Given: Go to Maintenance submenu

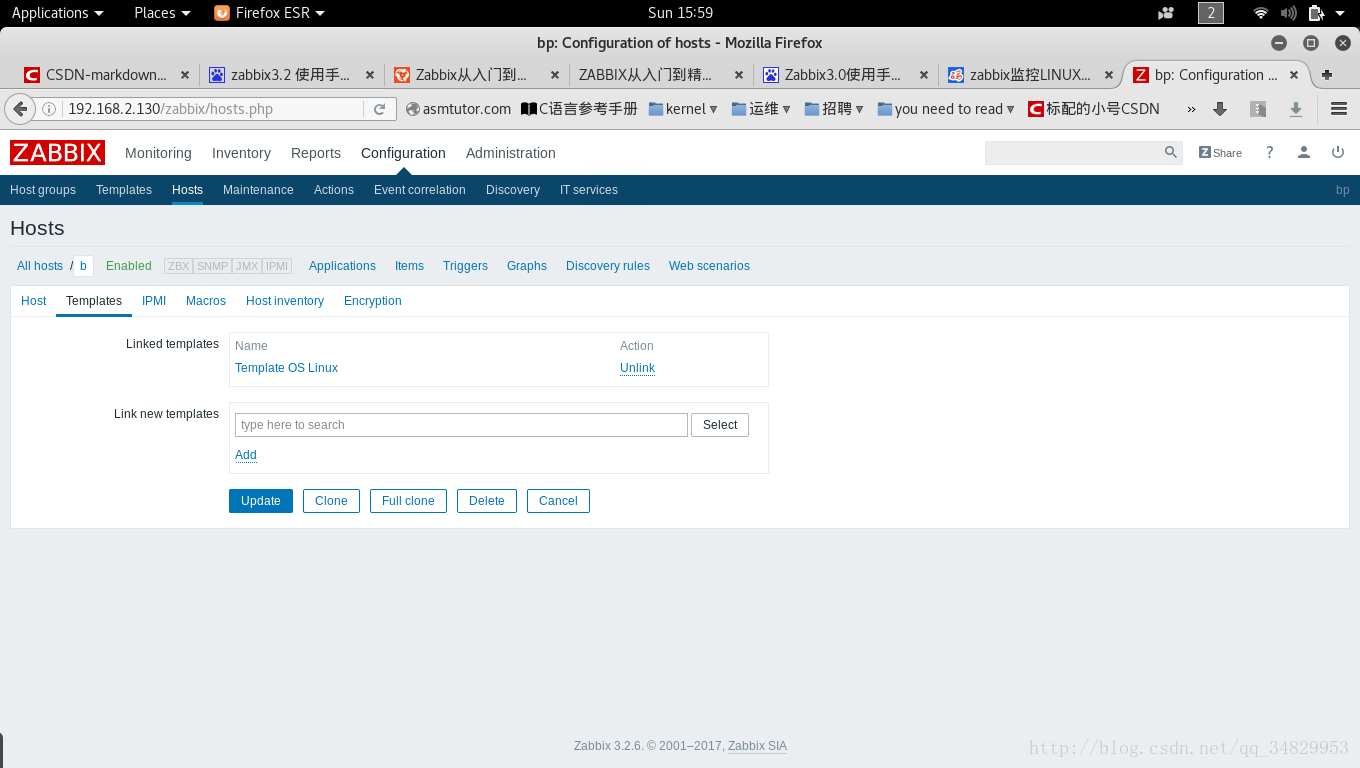Looking at the screenshot, I should (258, 190).
